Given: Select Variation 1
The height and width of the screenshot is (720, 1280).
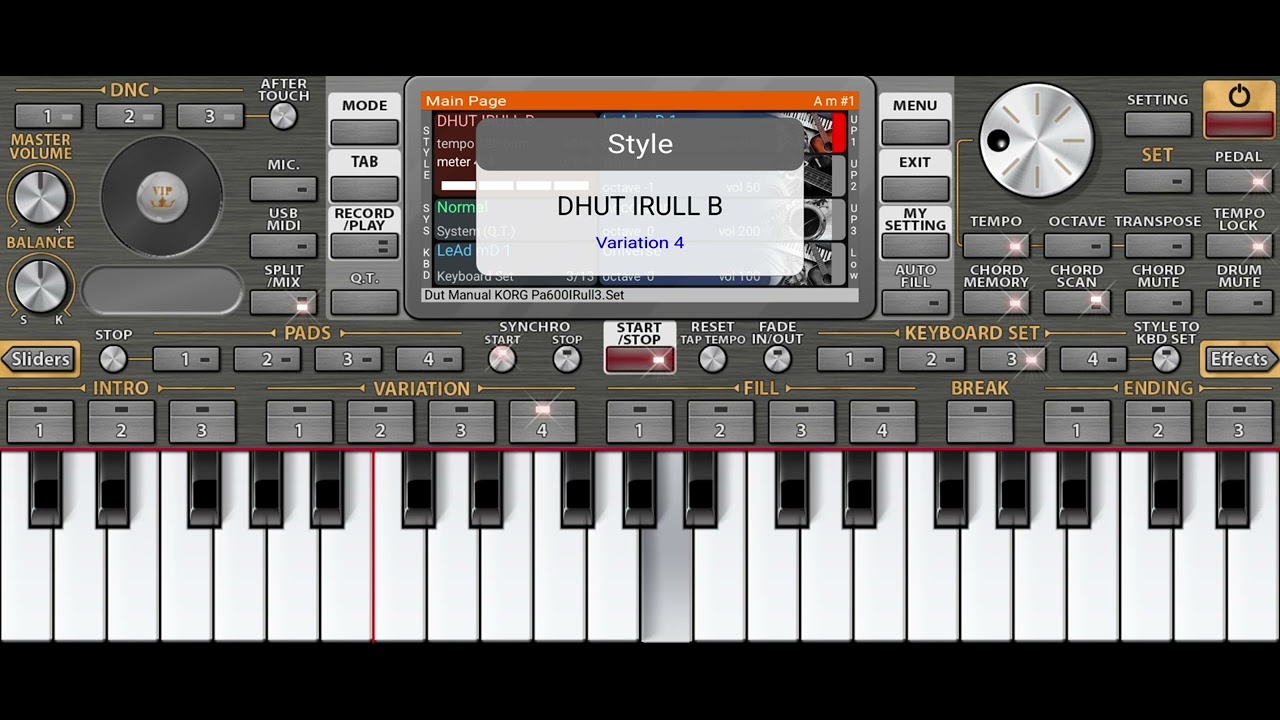Looking at the screenshot, I should click(x=299, y=421).
